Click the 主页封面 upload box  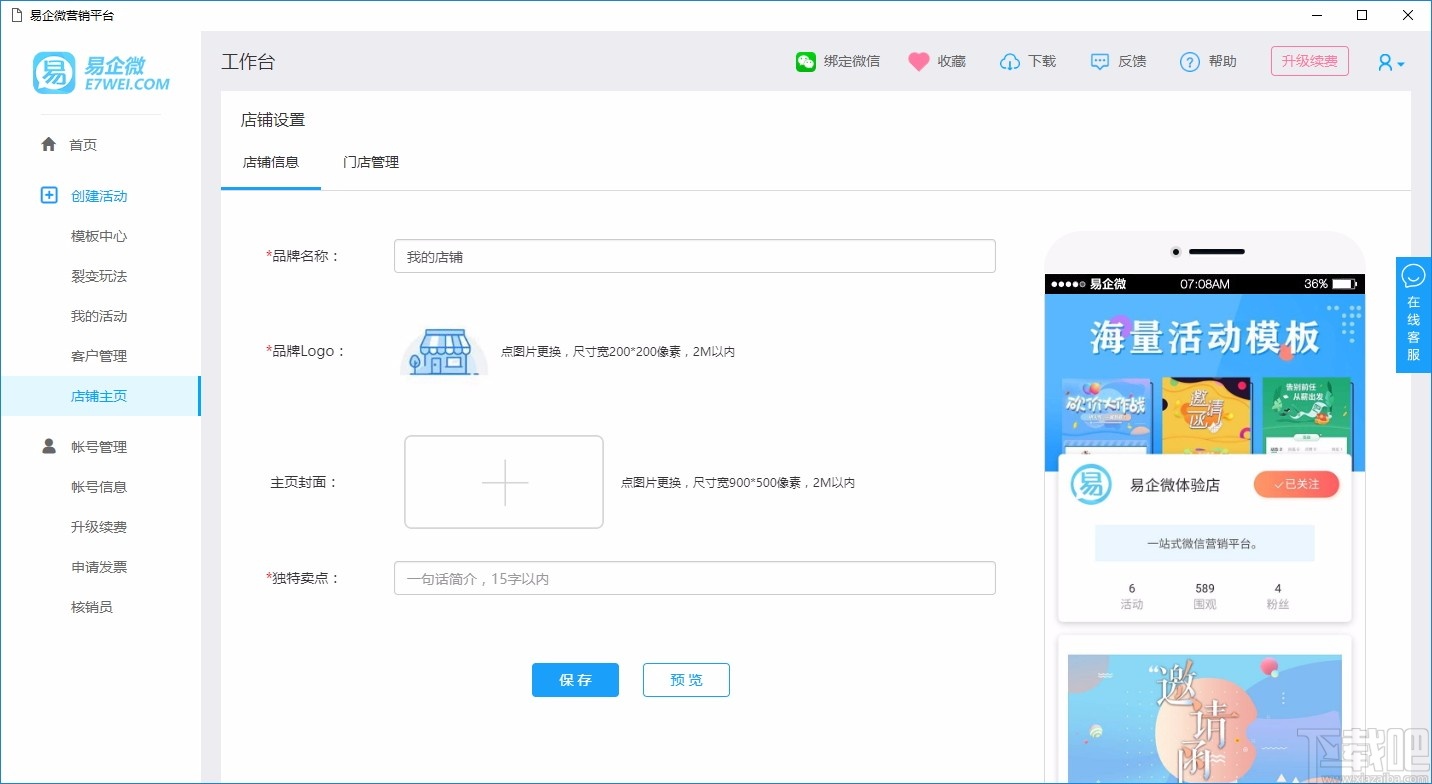pos(504,482)
